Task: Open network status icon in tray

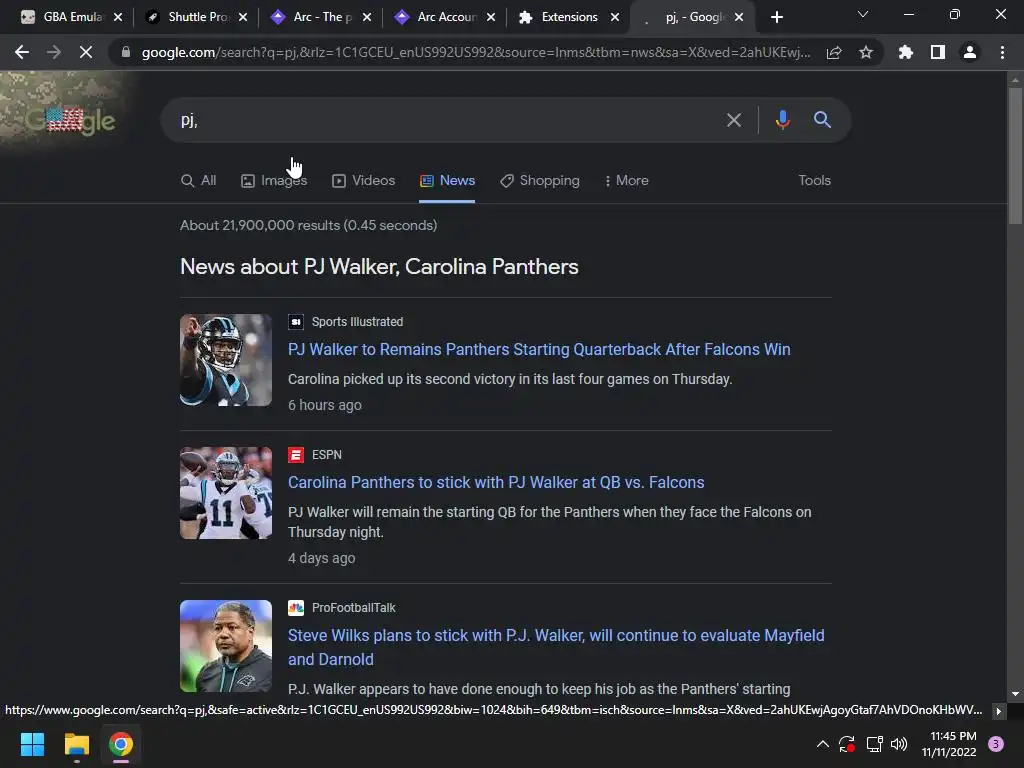Action: pos(874,744)
